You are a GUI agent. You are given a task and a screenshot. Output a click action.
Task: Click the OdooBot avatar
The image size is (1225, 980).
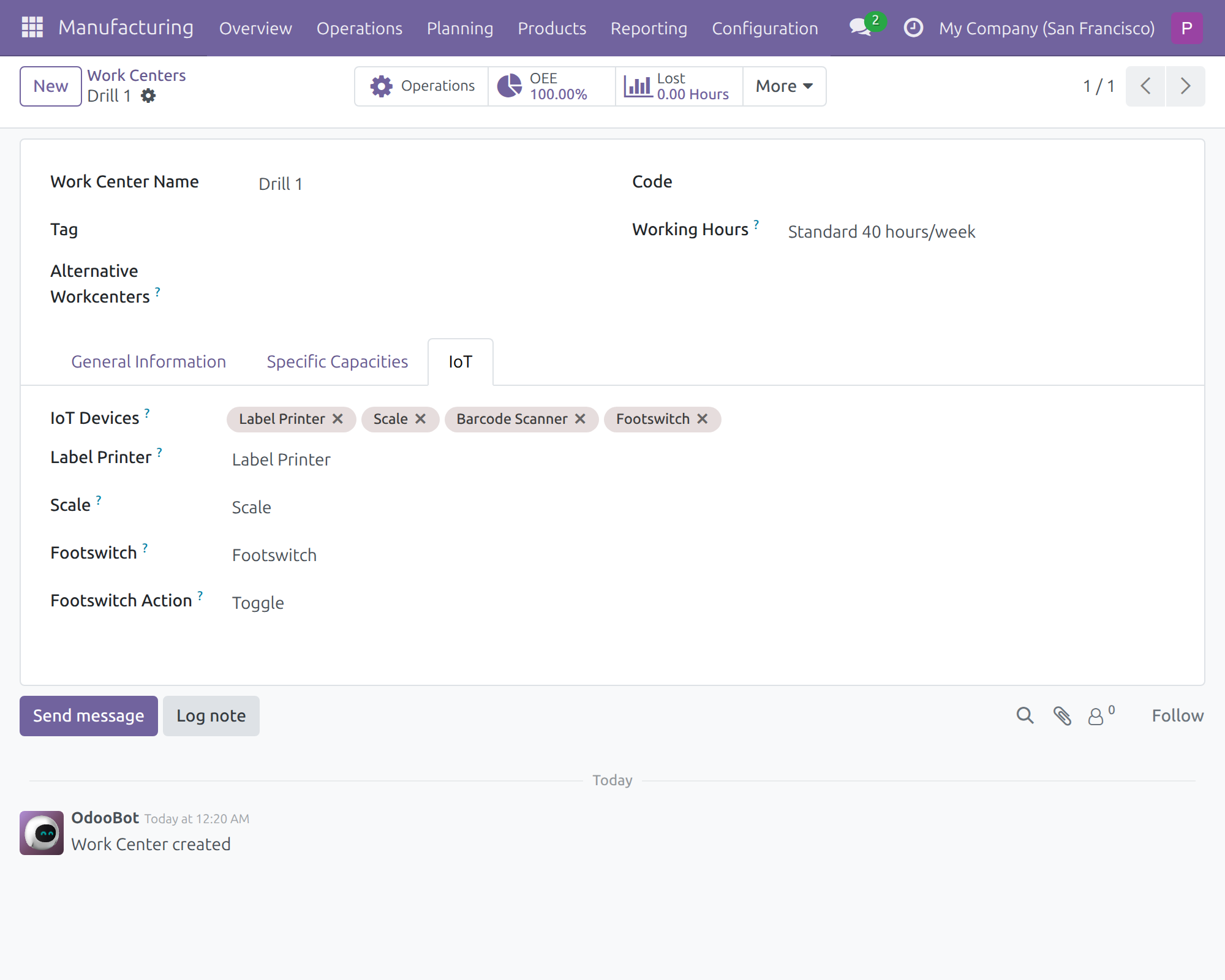(x=42, y=833)
